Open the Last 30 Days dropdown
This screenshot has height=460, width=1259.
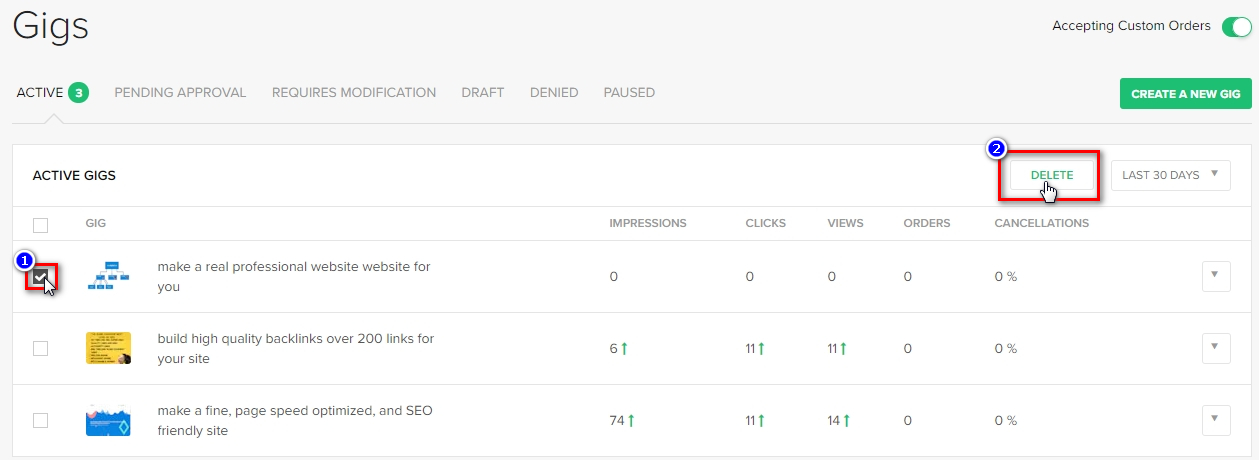(1170, 175)
